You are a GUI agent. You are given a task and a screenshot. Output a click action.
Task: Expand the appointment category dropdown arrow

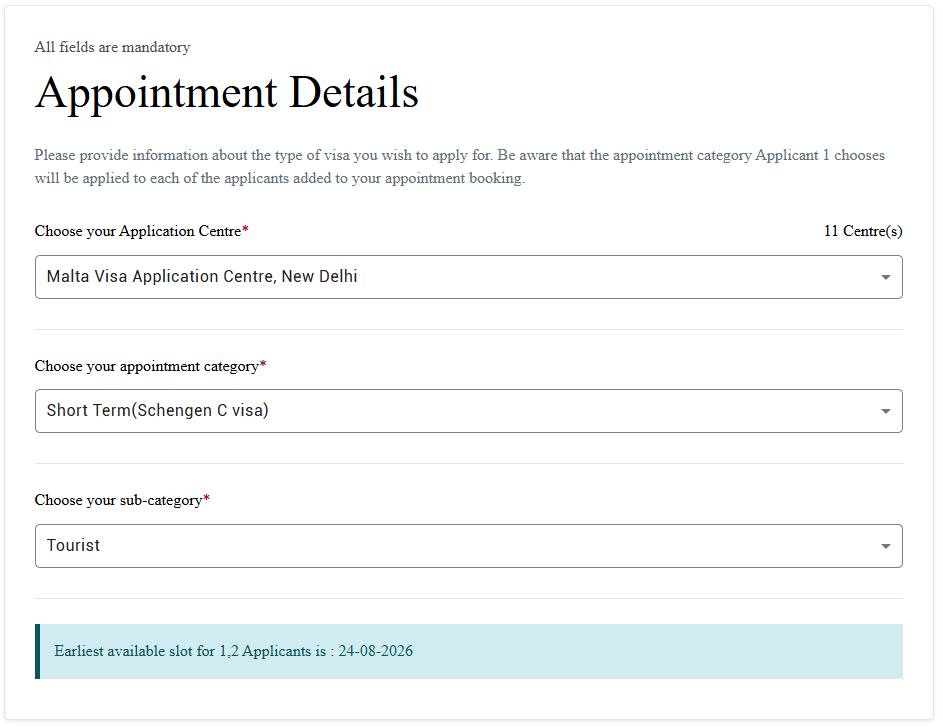(885, 411)
